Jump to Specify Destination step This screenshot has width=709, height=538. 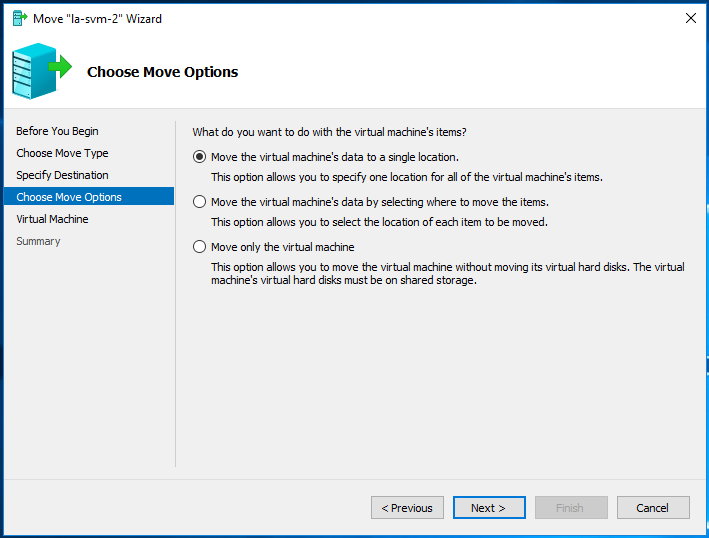point(62,175)
